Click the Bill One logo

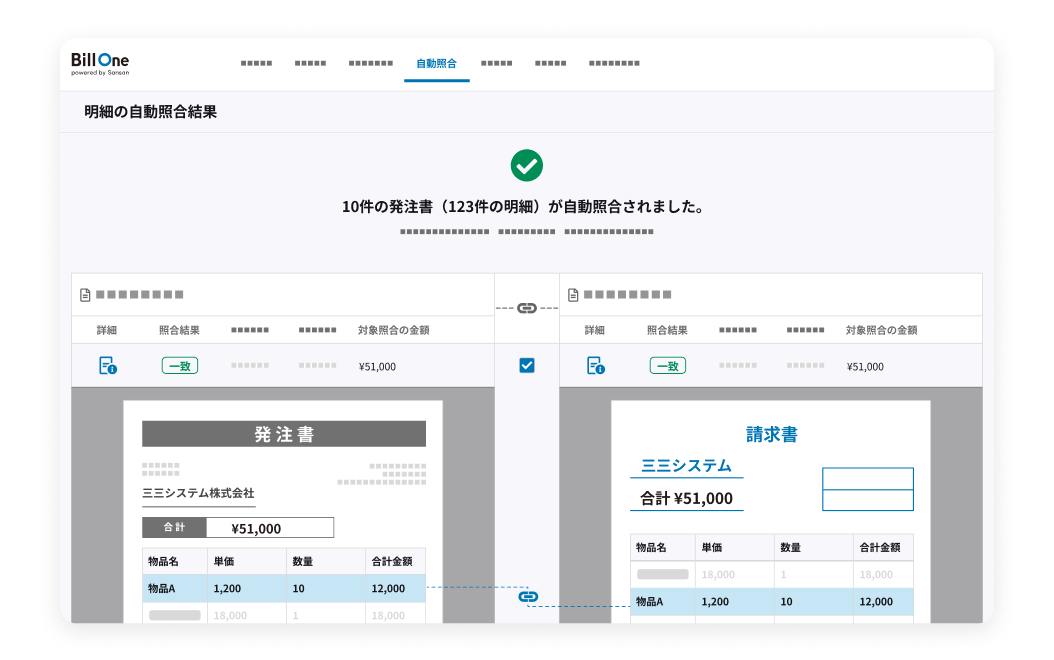(100, 63)
